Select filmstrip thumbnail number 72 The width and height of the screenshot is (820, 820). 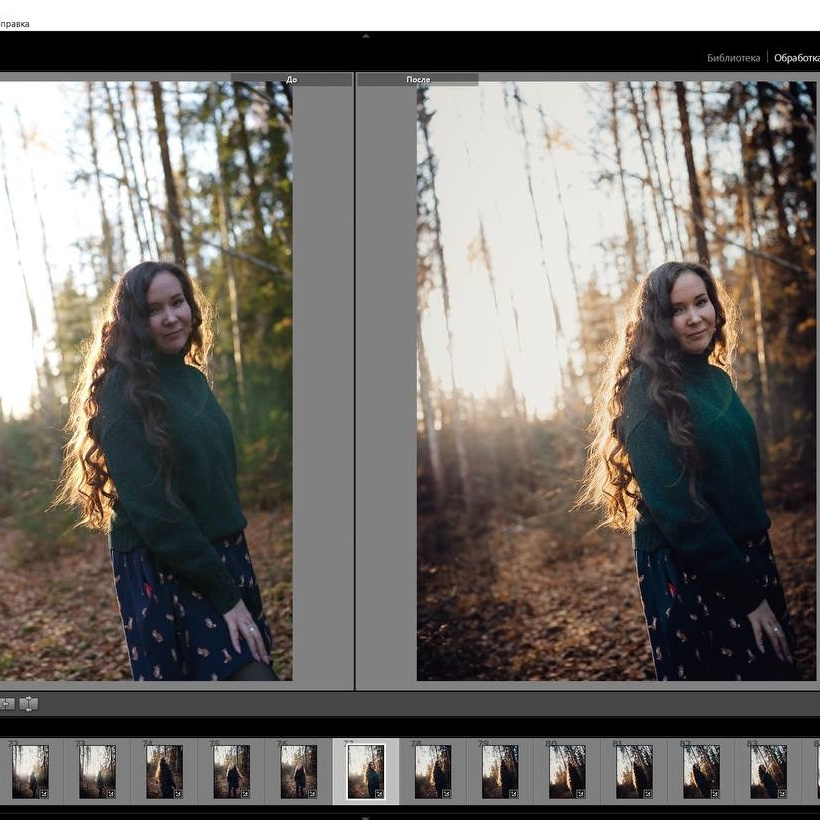[30, 771]
